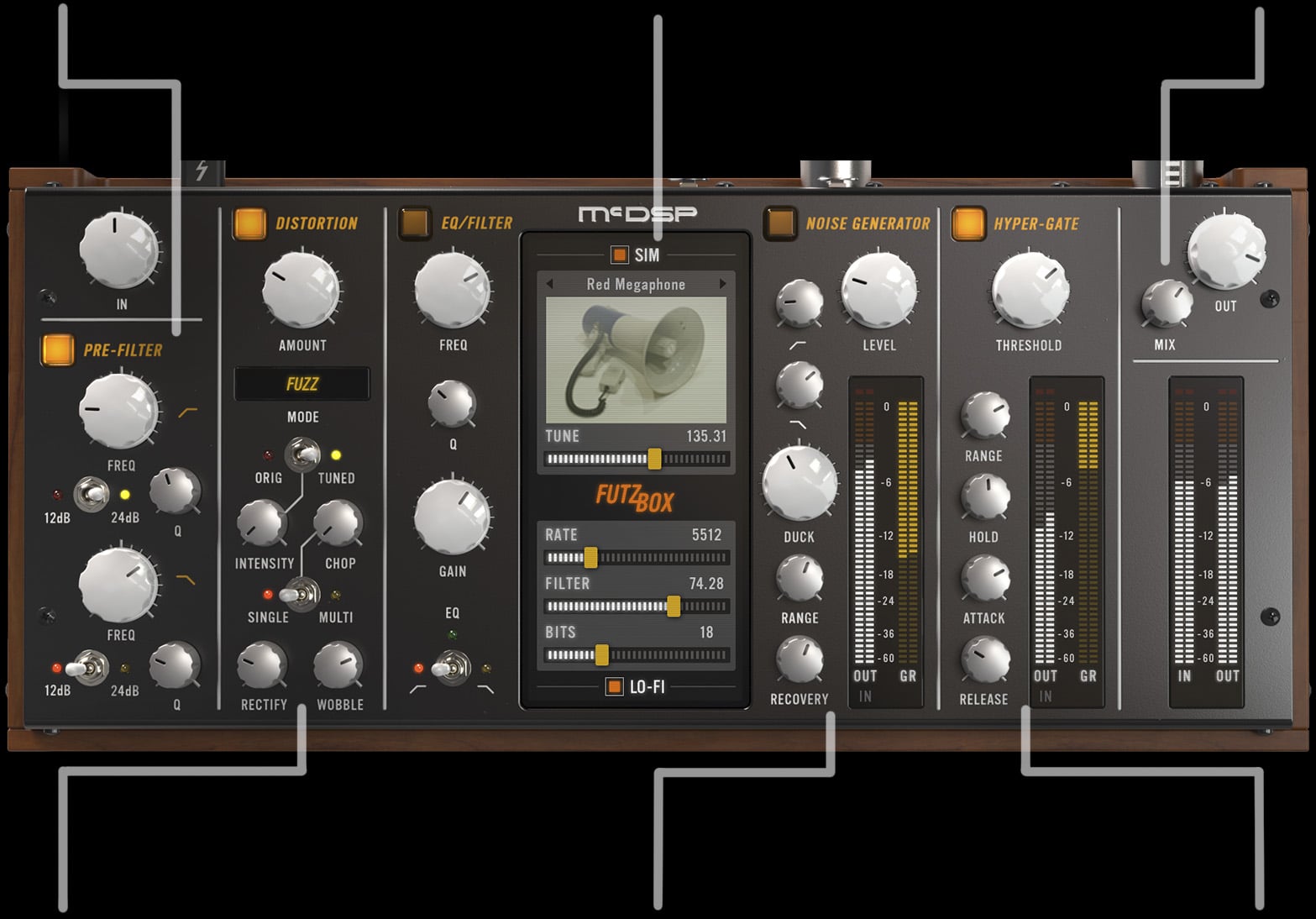Viewport: 1316px width, 919px height.
Task: Click the RECOVERY knob
Action: pyautogui.click(x=800, y=659)
